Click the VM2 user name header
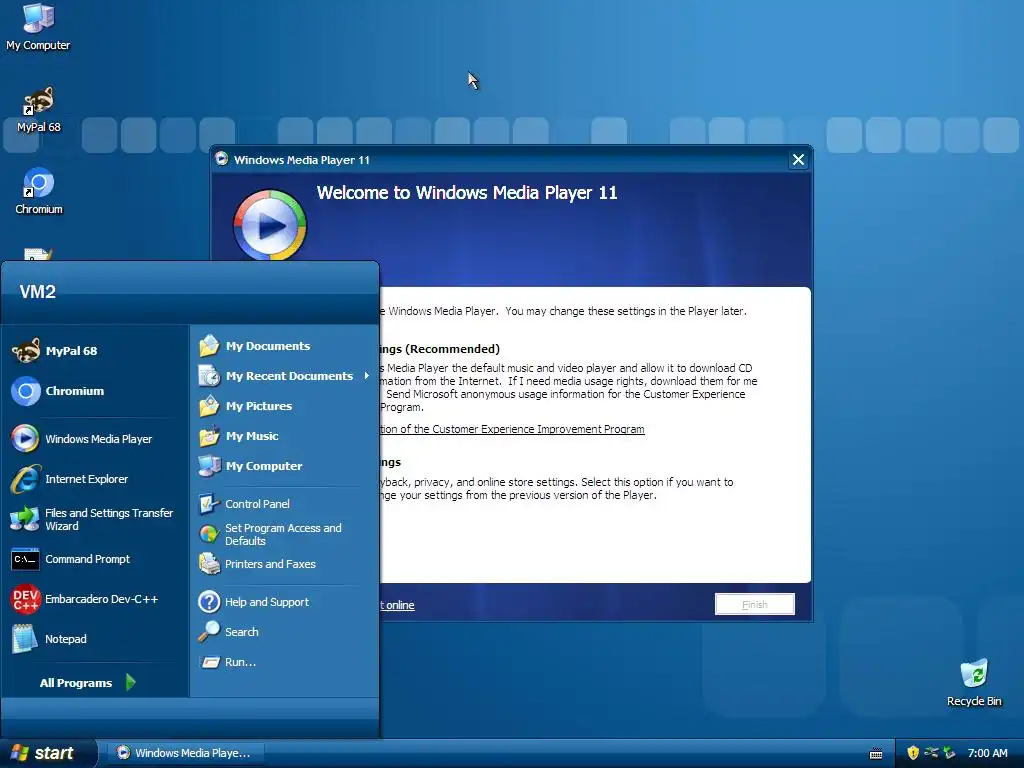This screenshot has height=768, width=1024. [x=38, y=292]
